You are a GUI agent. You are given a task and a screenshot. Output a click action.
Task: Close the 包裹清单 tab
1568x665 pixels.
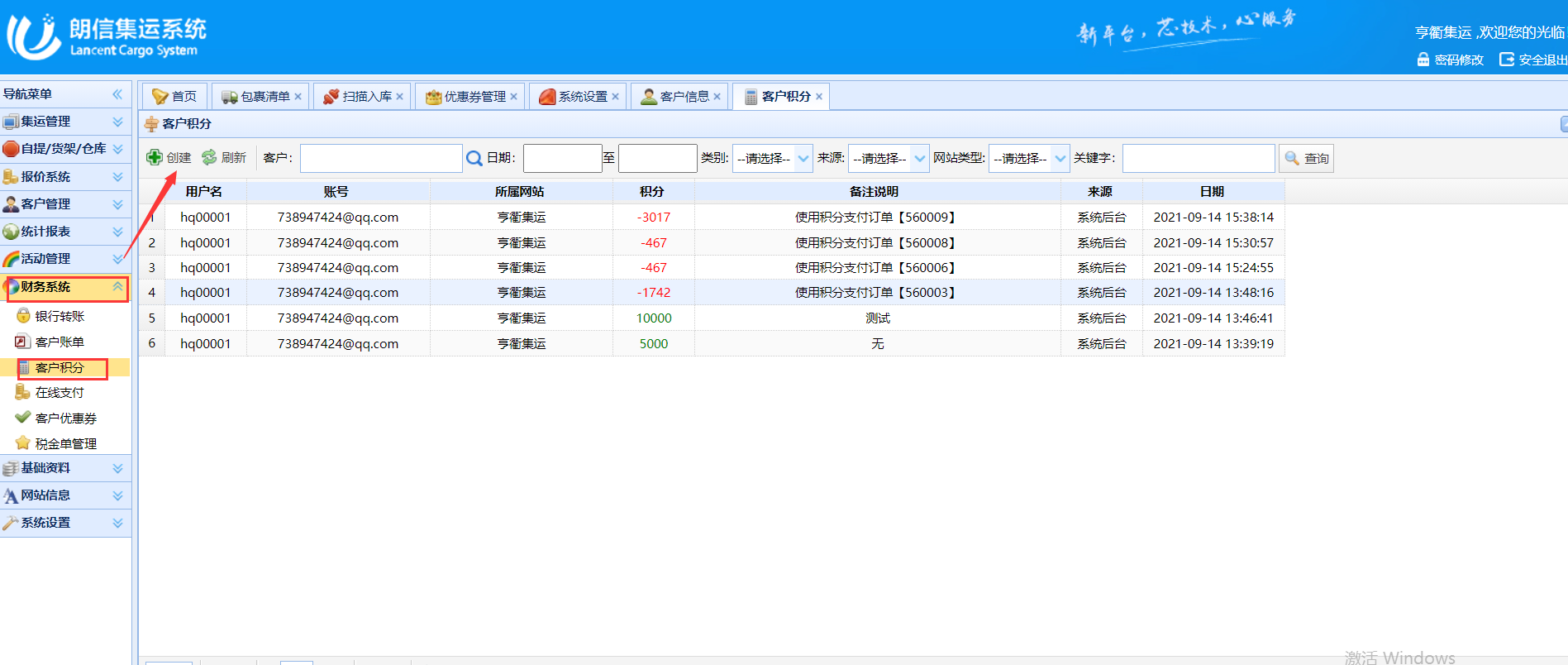[x=298, y=97]
